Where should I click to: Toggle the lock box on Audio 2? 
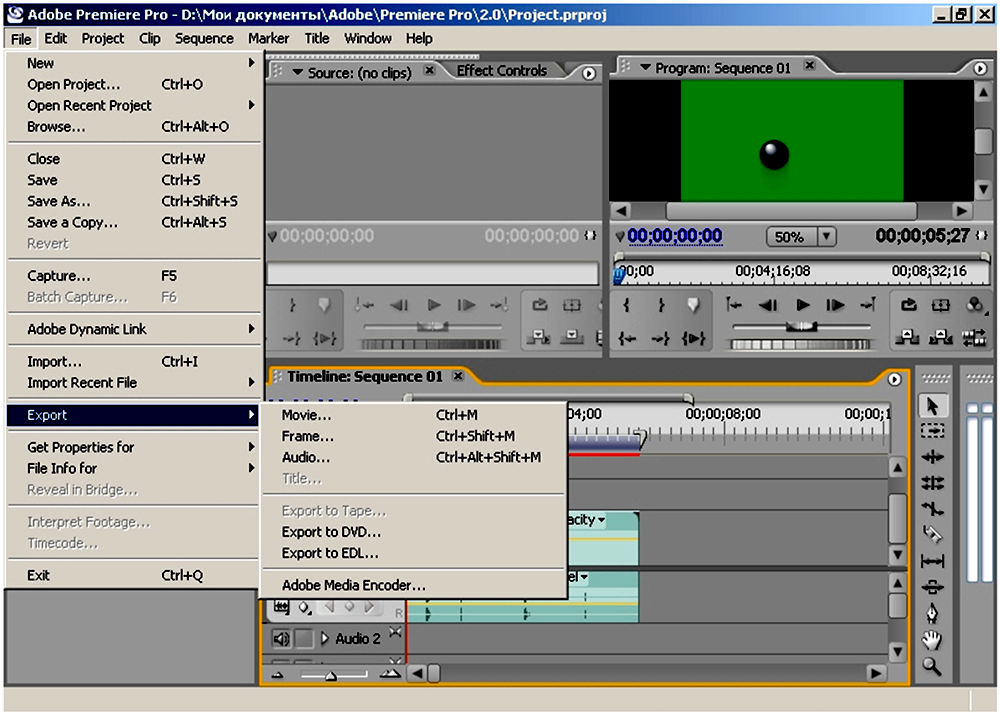[x=304, y=638]
